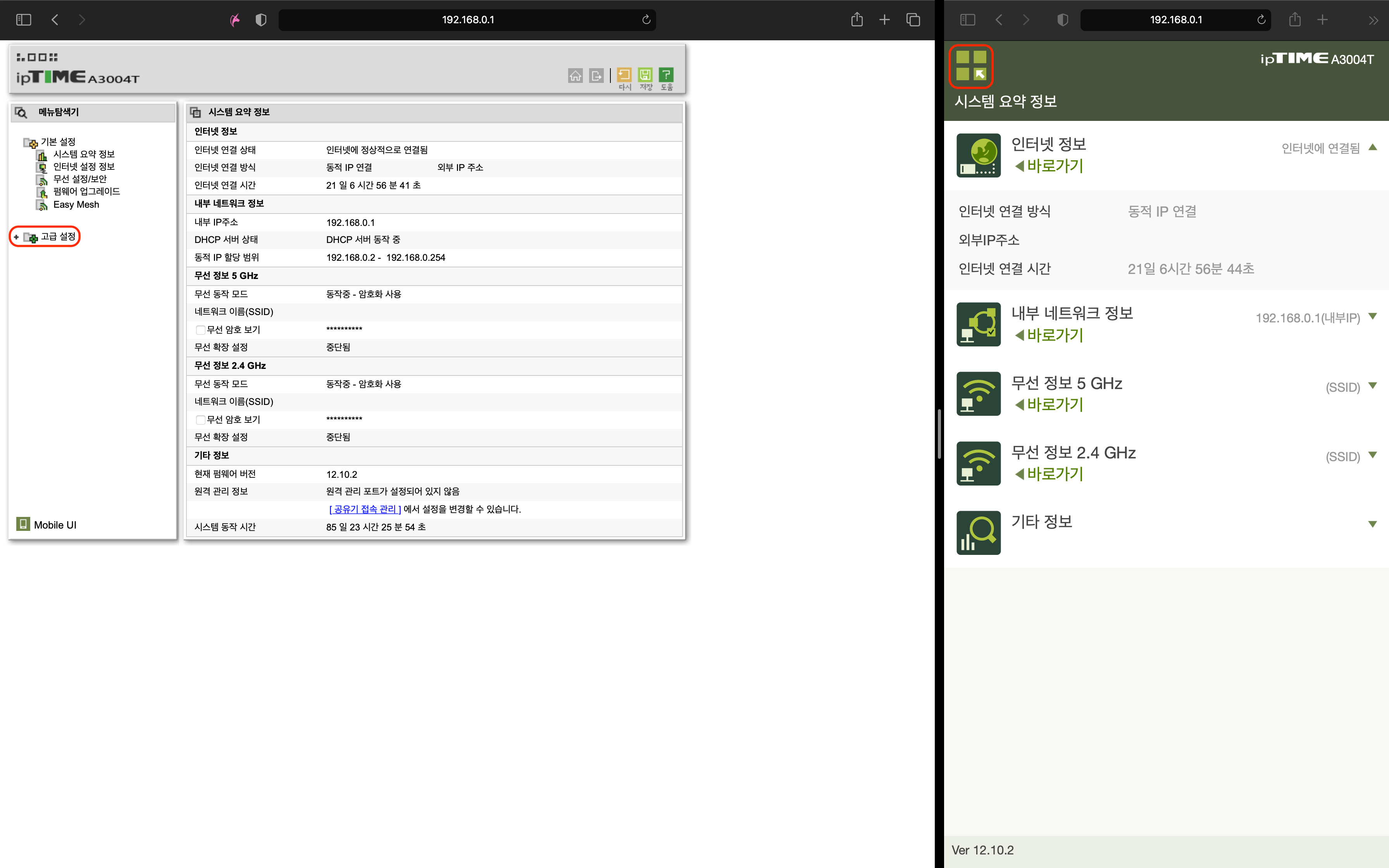
Task: Collapse the 인터넷 정보 section arrow
Action: [x=1372, y=148]
